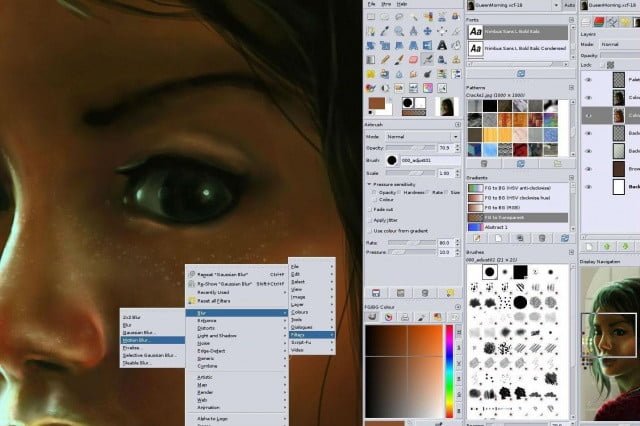Open the layers Mode dropdown
The height and width of the screenshot is (426, 640).
pos(620,44)
